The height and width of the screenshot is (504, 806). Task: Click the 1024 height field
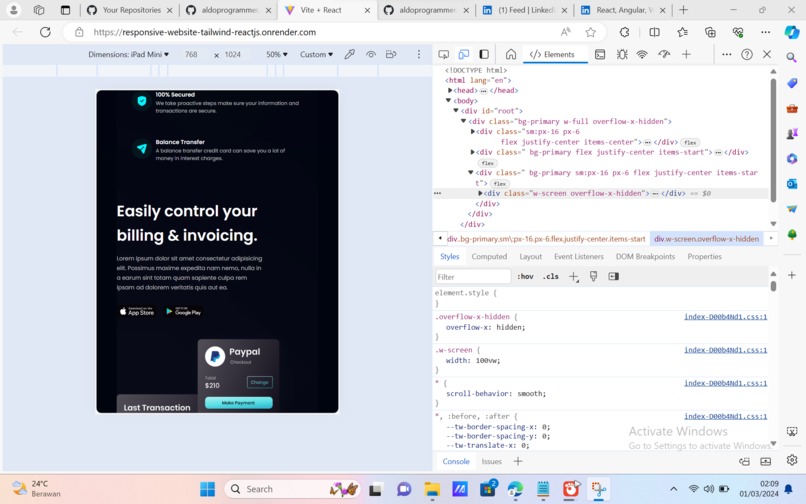[232, 55]
